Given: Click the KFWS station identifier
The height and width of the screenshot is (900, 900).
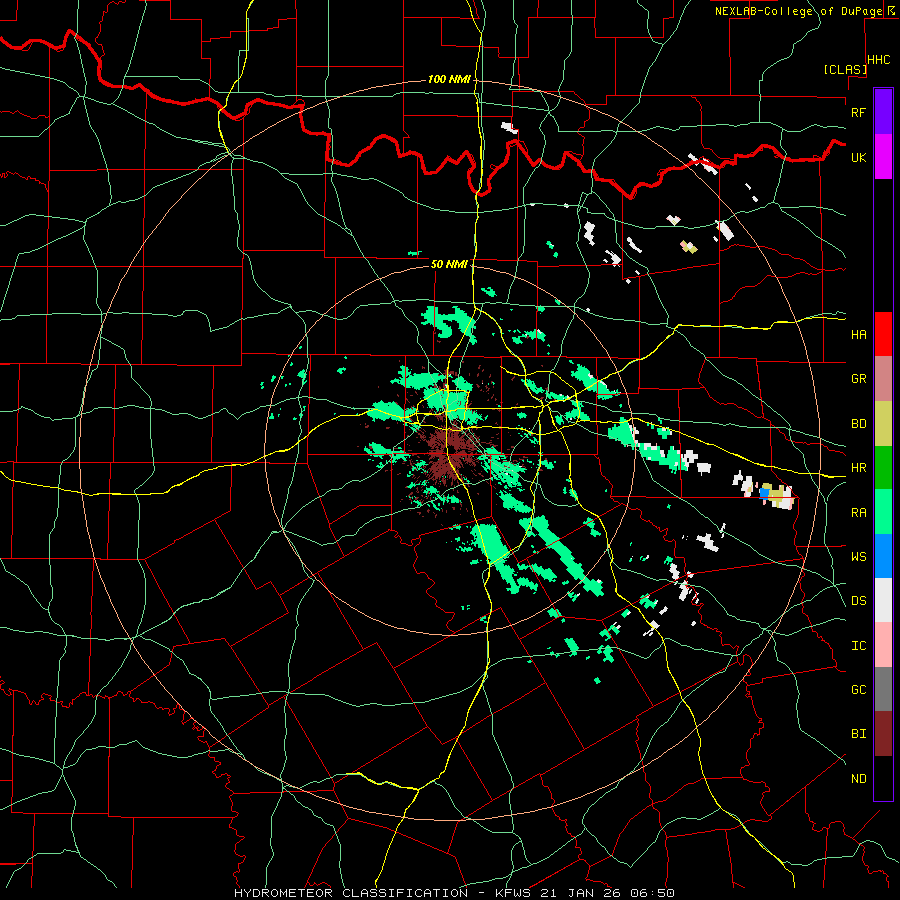Looking at the screenshot, I should pyautogui.click(x=513, y=893).
